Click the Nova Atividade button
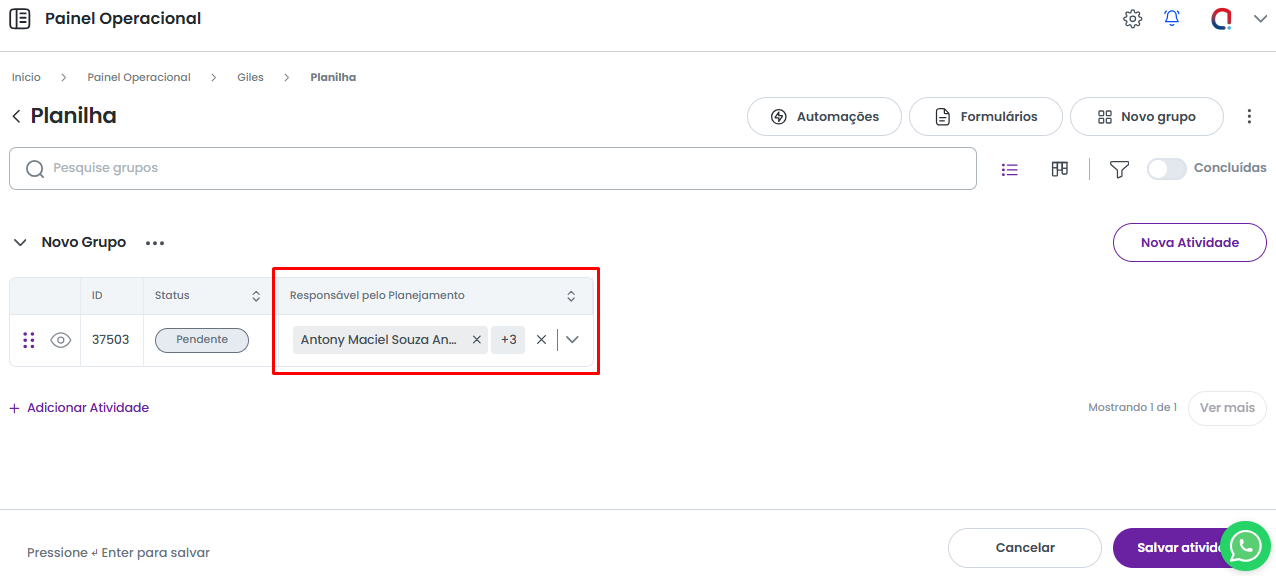The image size is (1276, 576). click(1189, 242)
